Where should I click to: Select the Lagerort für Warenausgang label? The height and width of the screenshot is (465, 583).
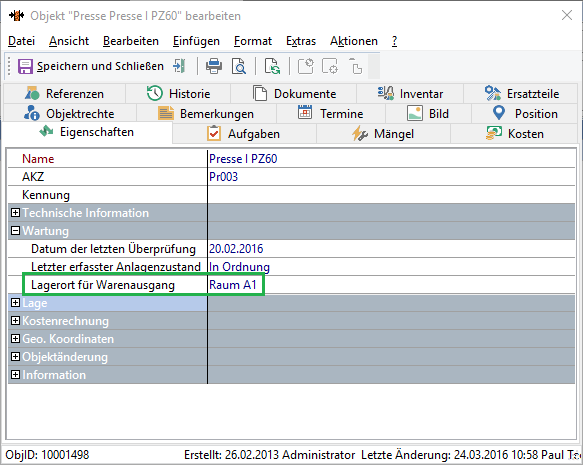point(103,285)
